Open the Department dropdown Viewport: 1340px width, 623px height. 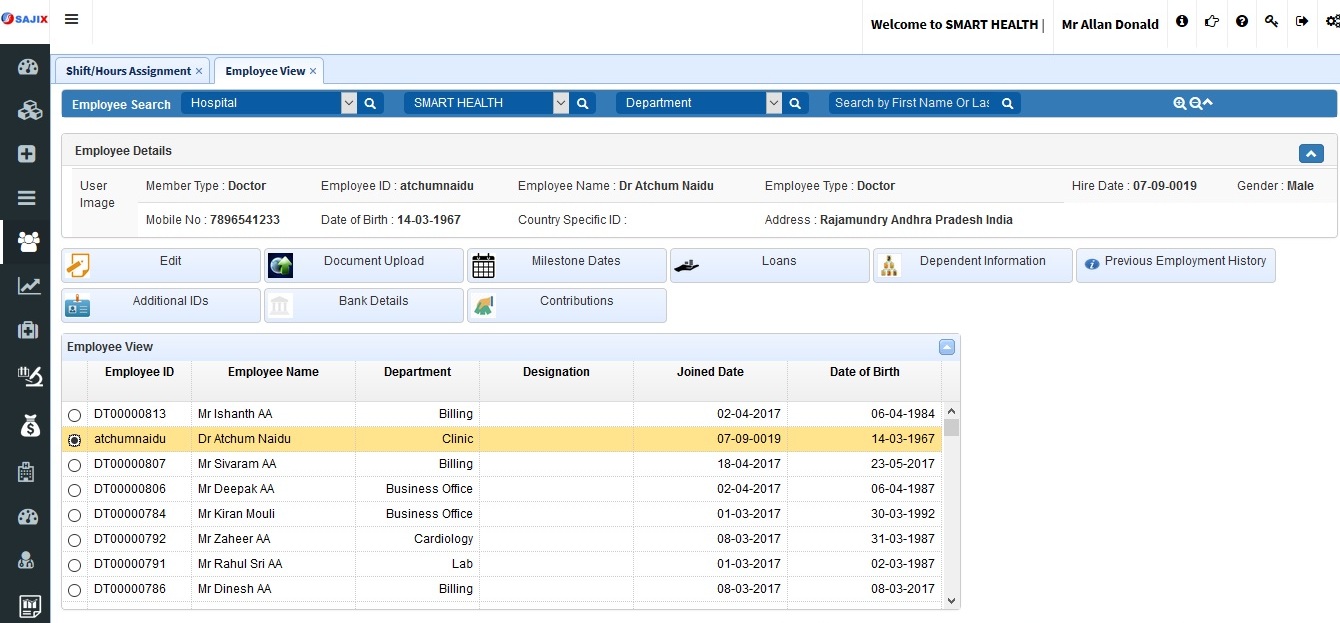click(773, 103)
